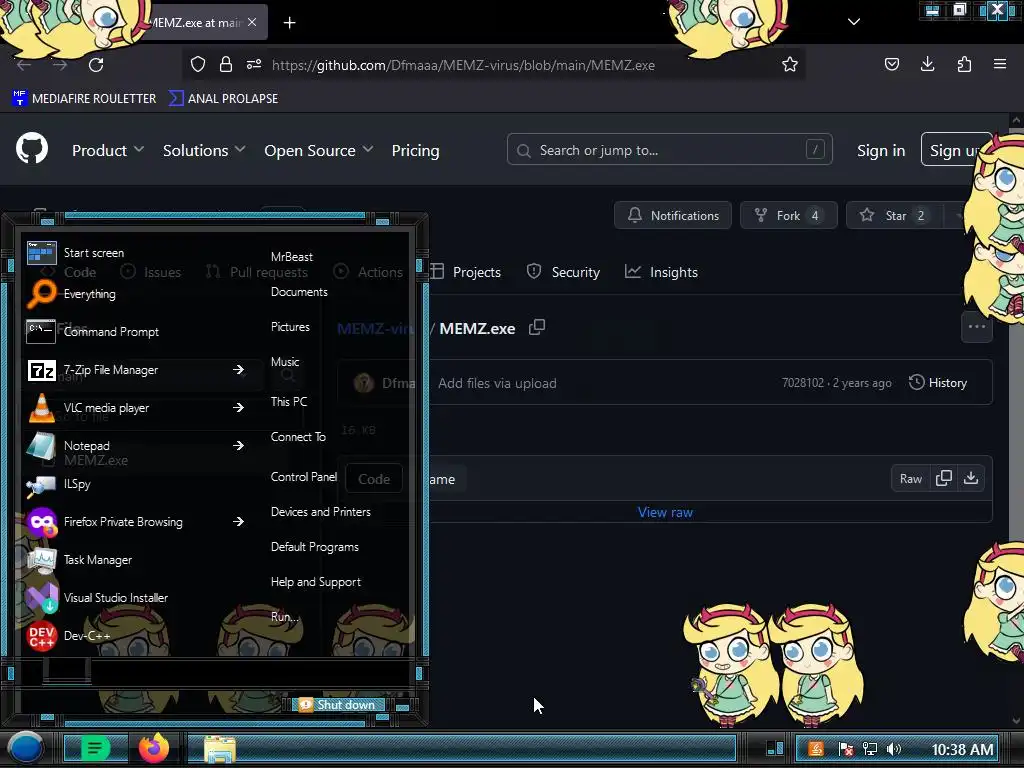Open Firefox downloads panel
Image resolution: width=1024 pixels, height=768 pixels.
(927, 64)
